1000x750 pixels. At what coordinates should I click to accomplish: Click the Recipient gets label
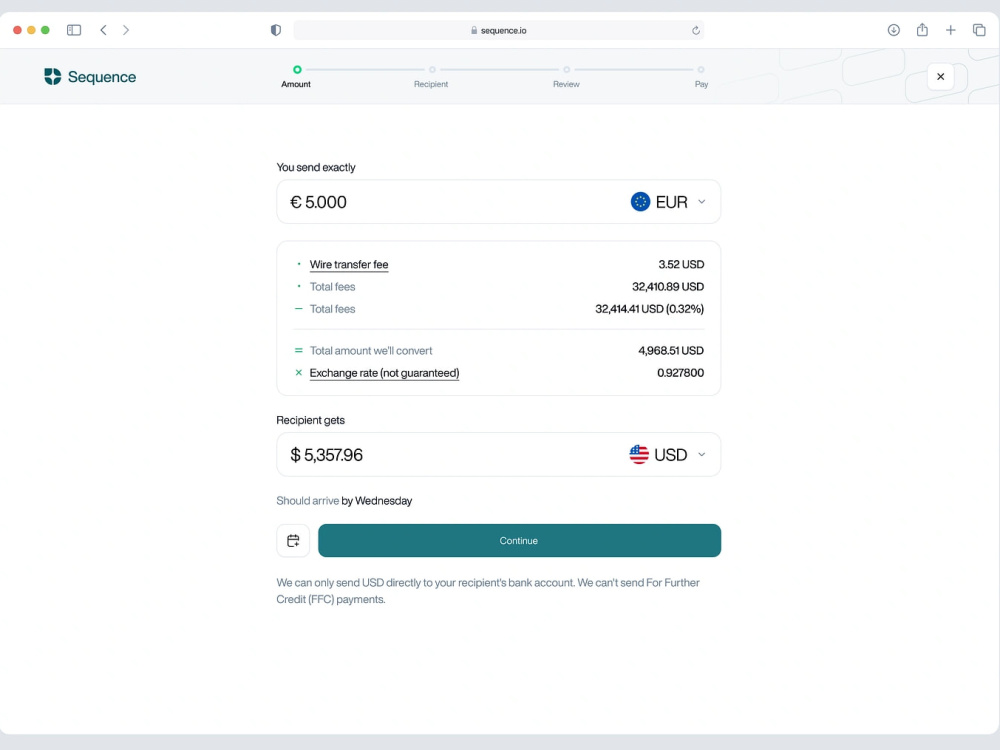310,420
